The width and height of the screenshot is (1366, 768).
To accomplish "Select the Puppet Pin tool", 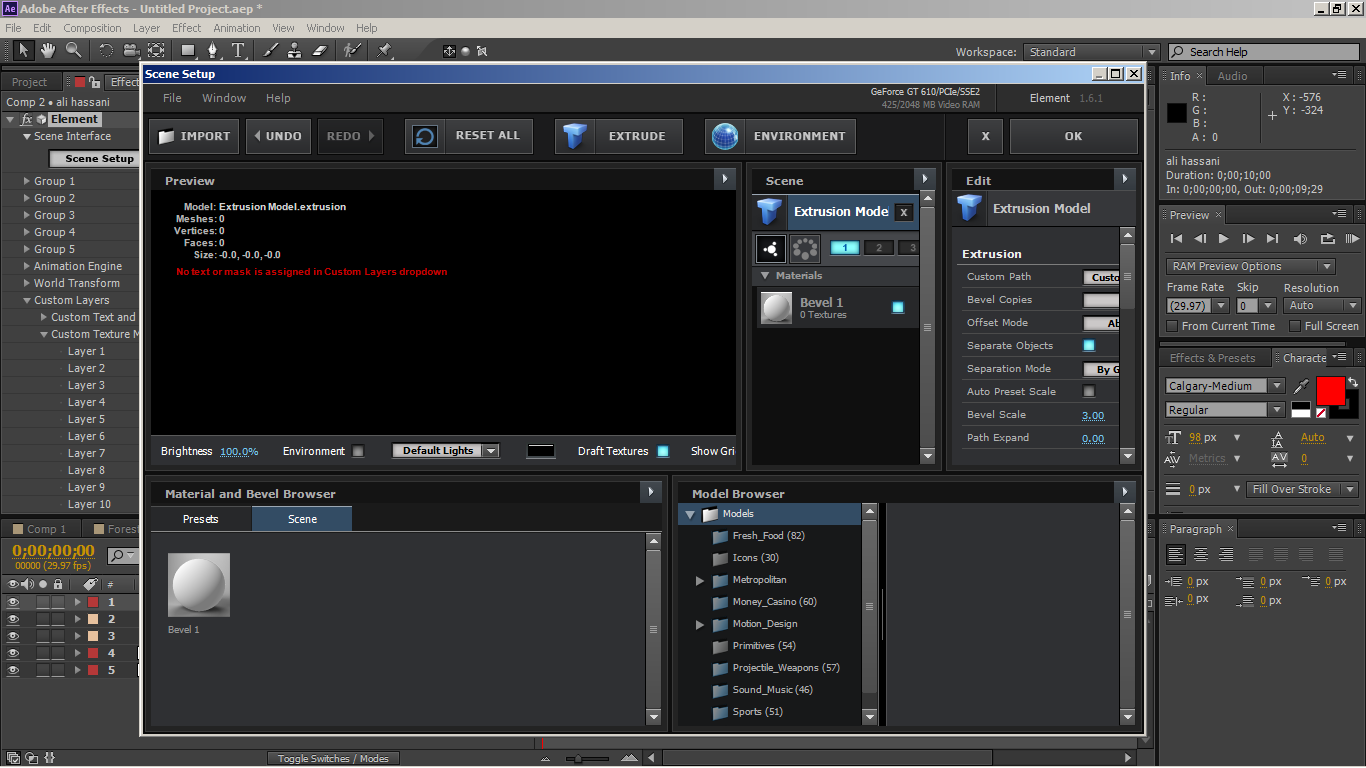I will [384, 50].
